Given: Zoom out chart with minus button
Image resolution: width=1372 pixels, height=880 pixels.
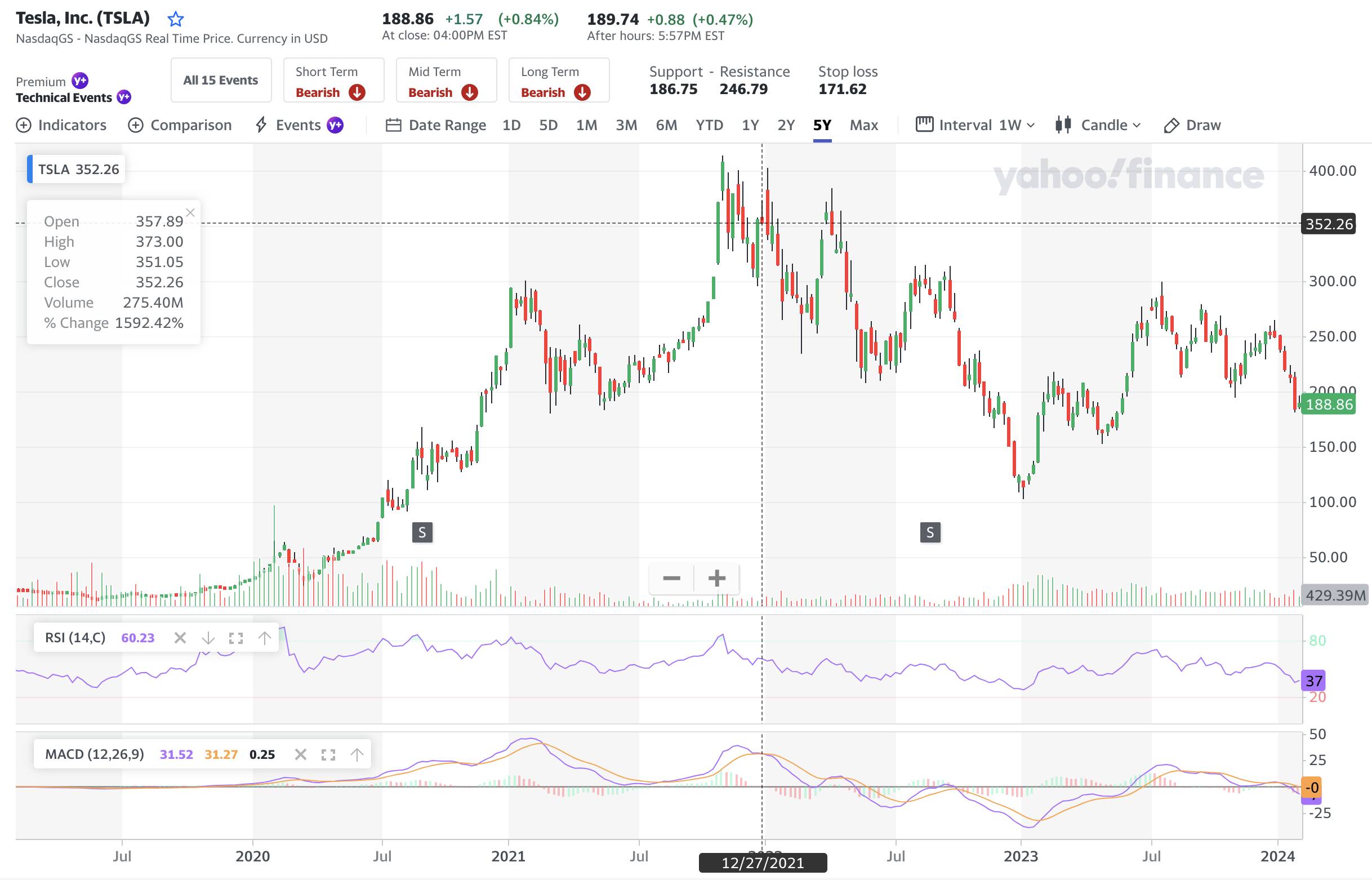Looking at the screenshot, I should click(671, 578).
